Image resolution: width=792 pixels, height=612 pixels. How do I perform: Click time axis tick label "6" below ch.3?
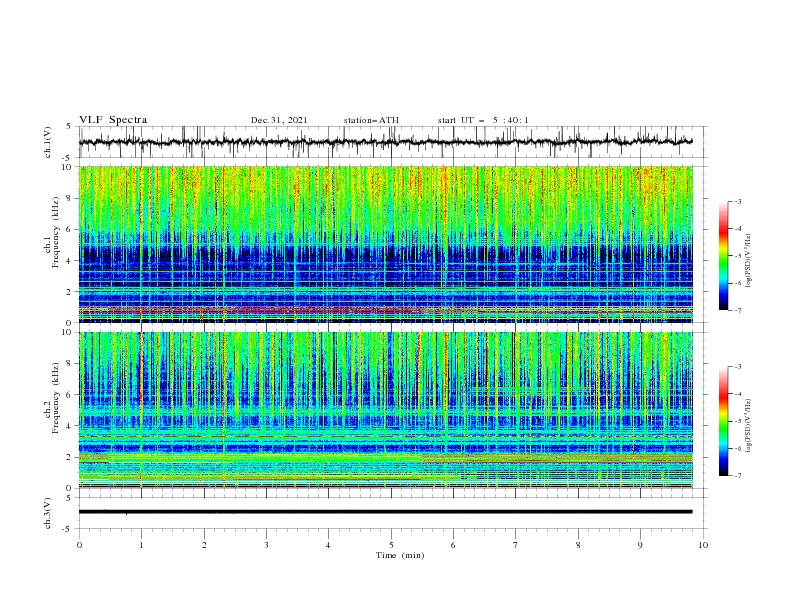coord(453,545)
